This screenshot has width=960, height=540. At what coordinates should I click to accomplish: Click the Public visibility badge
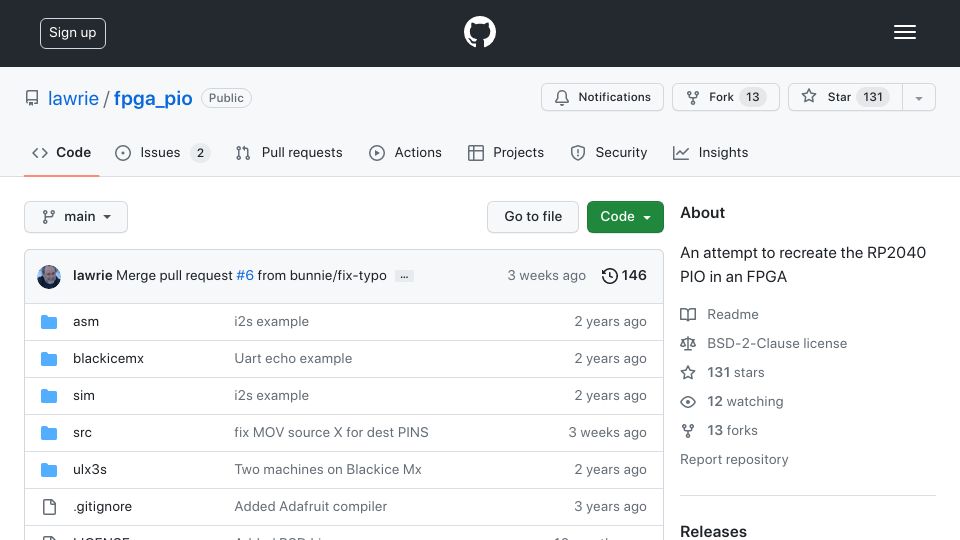(226, 98)
